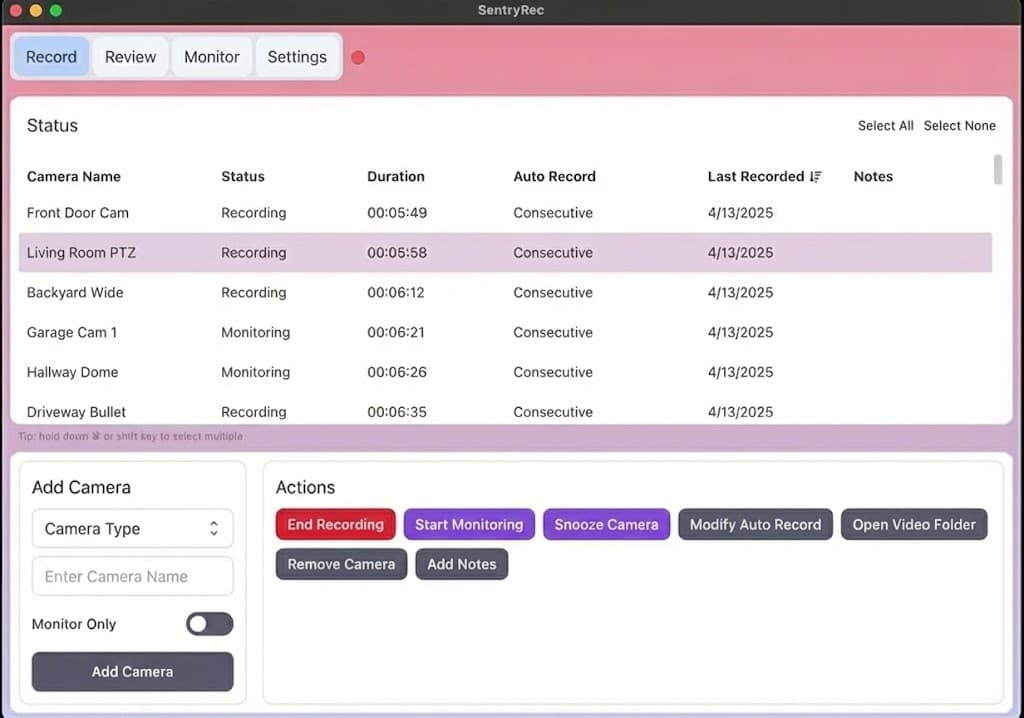Image resolution: width=1024 pixels, height=718 pixels.
Task: Click the Enter Camera Name field
Action: pos(132,576)
